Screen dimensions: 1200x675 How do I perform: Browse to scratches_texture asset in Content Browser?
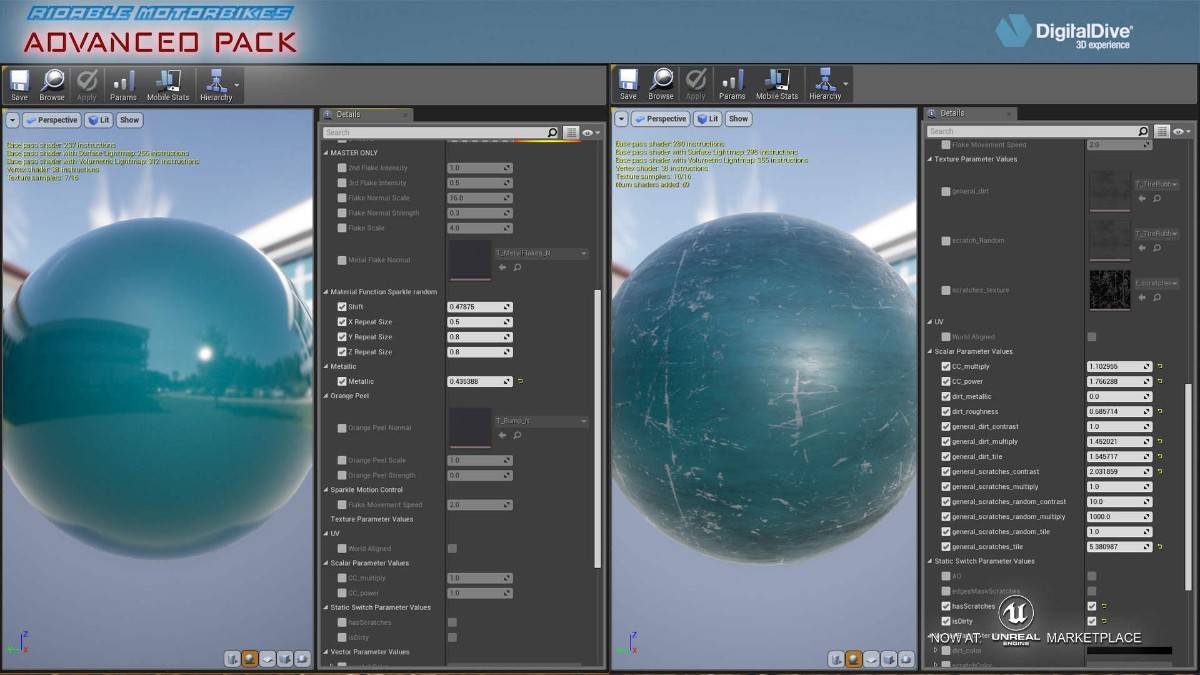(x=1157, y=297)
